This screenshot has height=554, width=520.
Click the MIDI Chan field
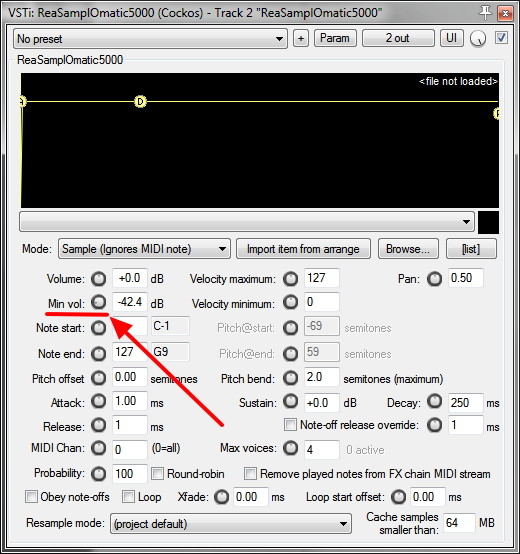pyautogui.click(x=130, y=449)
